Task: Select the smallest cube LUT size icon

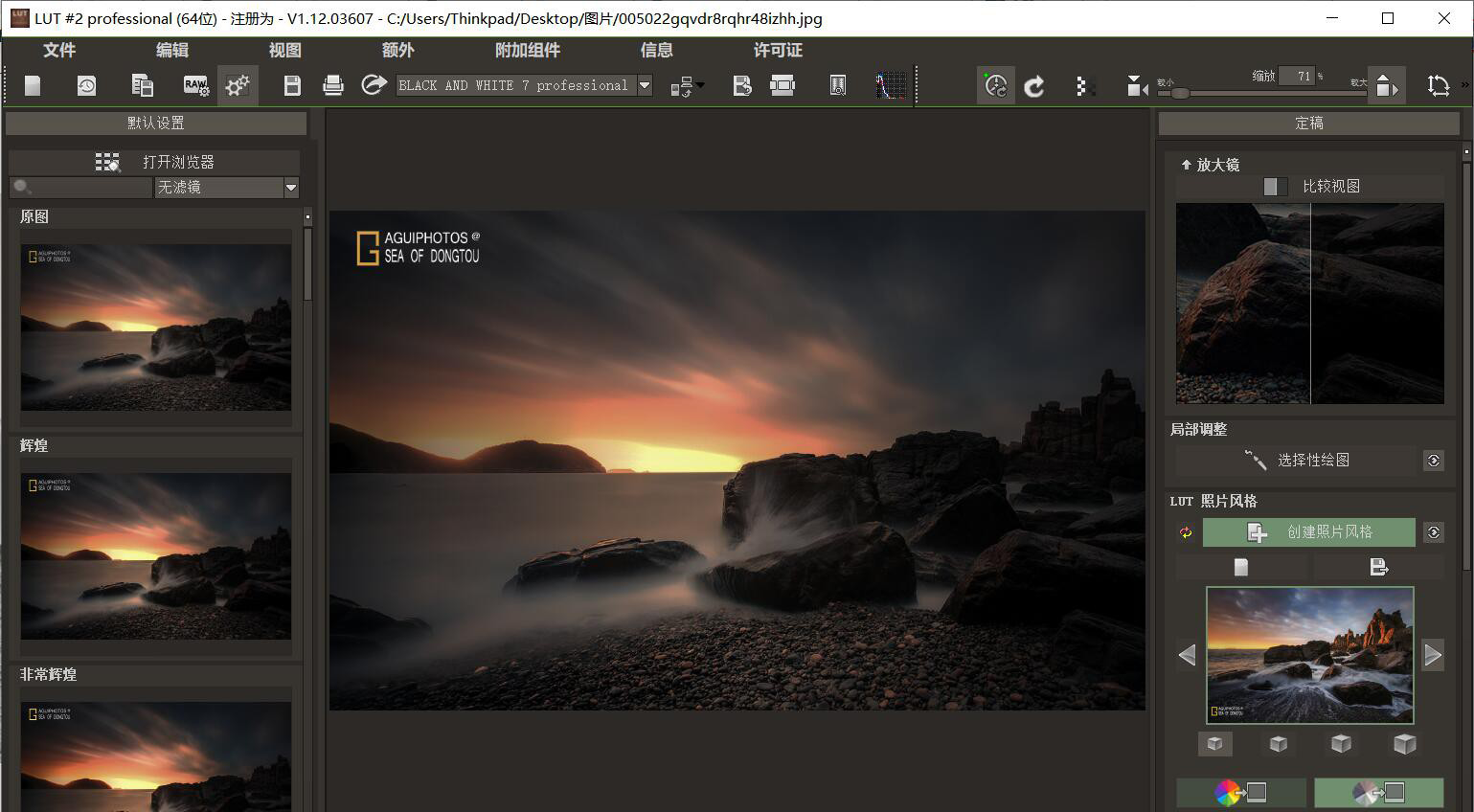Action: tap(1215, 744)
